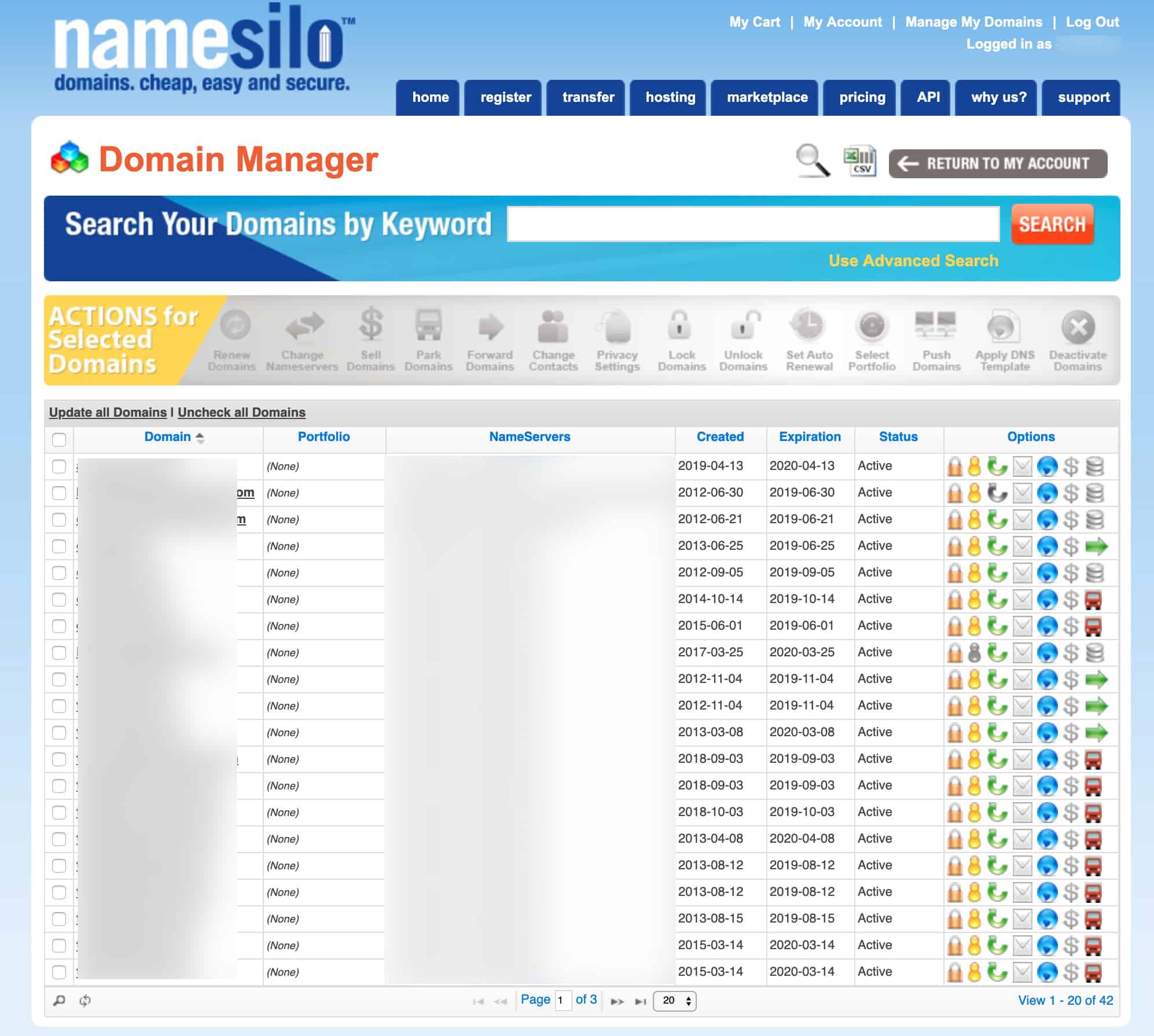Click the dollar icon in the 2015-06-01 row
Image resolution: width=1154 pixels, height=1036 pixels.
pos(1071,626)
